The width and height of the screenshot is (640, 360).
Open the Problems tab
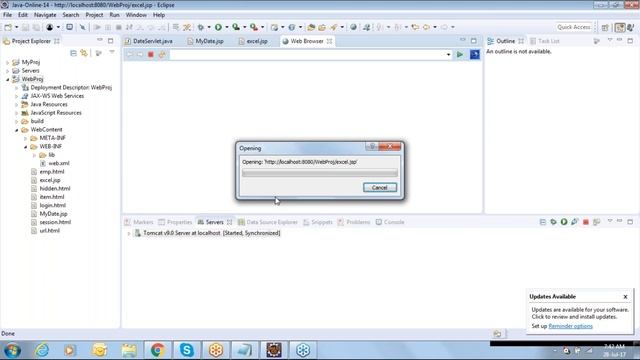[353, 222]
